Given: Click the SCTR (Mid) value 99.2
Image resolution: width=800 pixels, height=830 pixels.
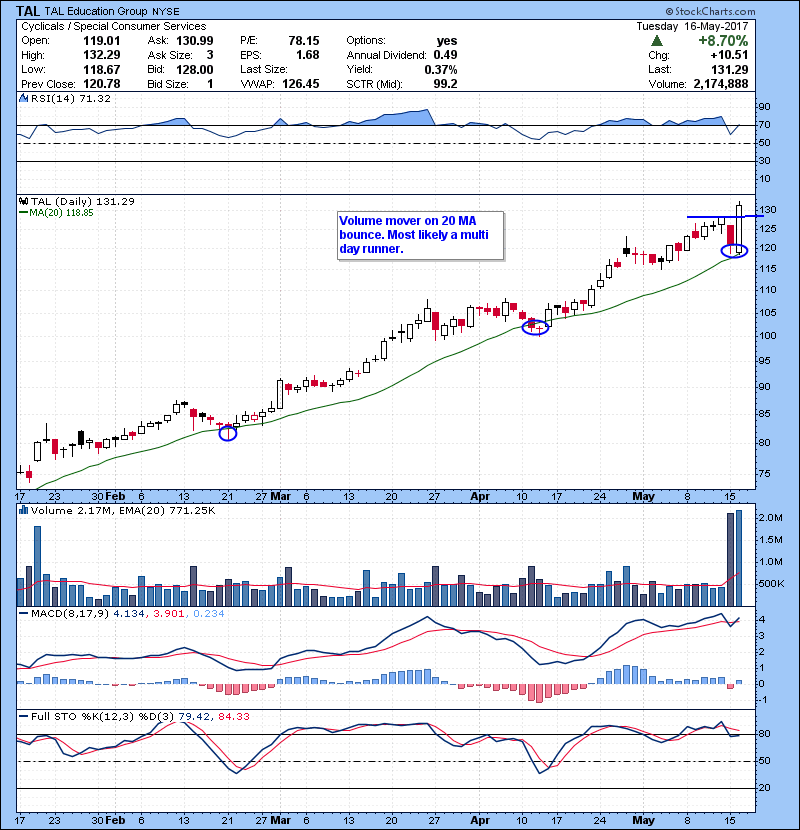Looking at the screenshot, I should (x=445, y=84).
